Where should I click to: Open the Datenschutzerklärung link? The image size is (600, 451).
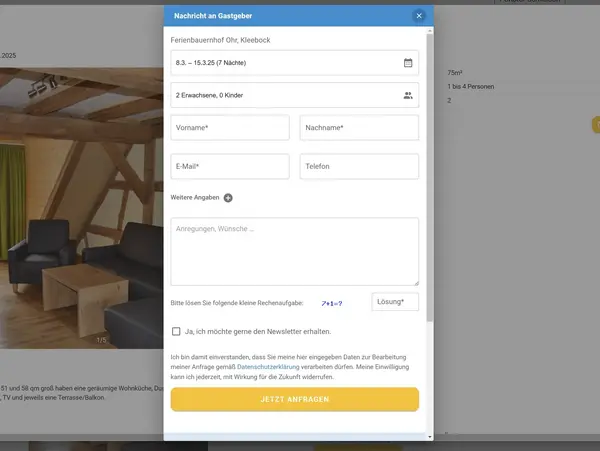(268, 367)
